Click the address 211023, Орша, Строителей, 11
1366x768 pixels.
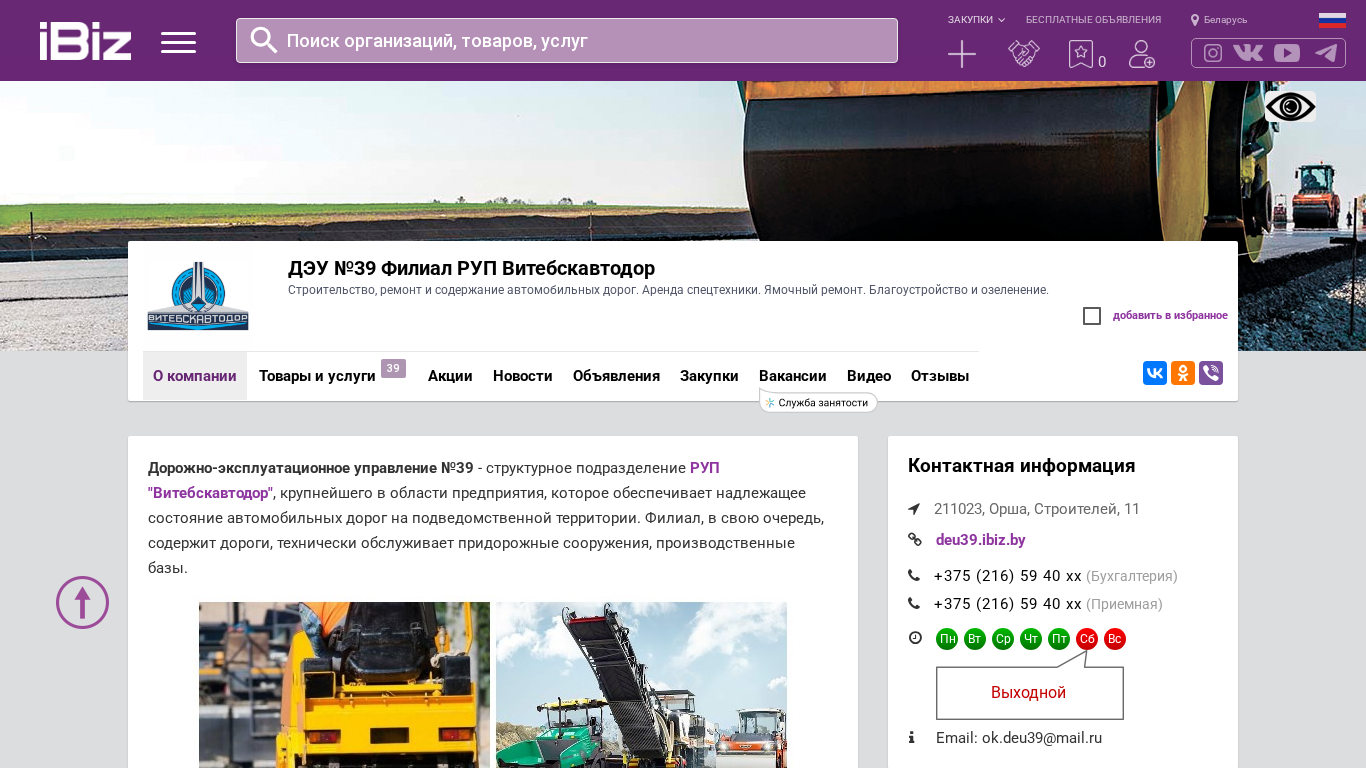coord(1037,509)
